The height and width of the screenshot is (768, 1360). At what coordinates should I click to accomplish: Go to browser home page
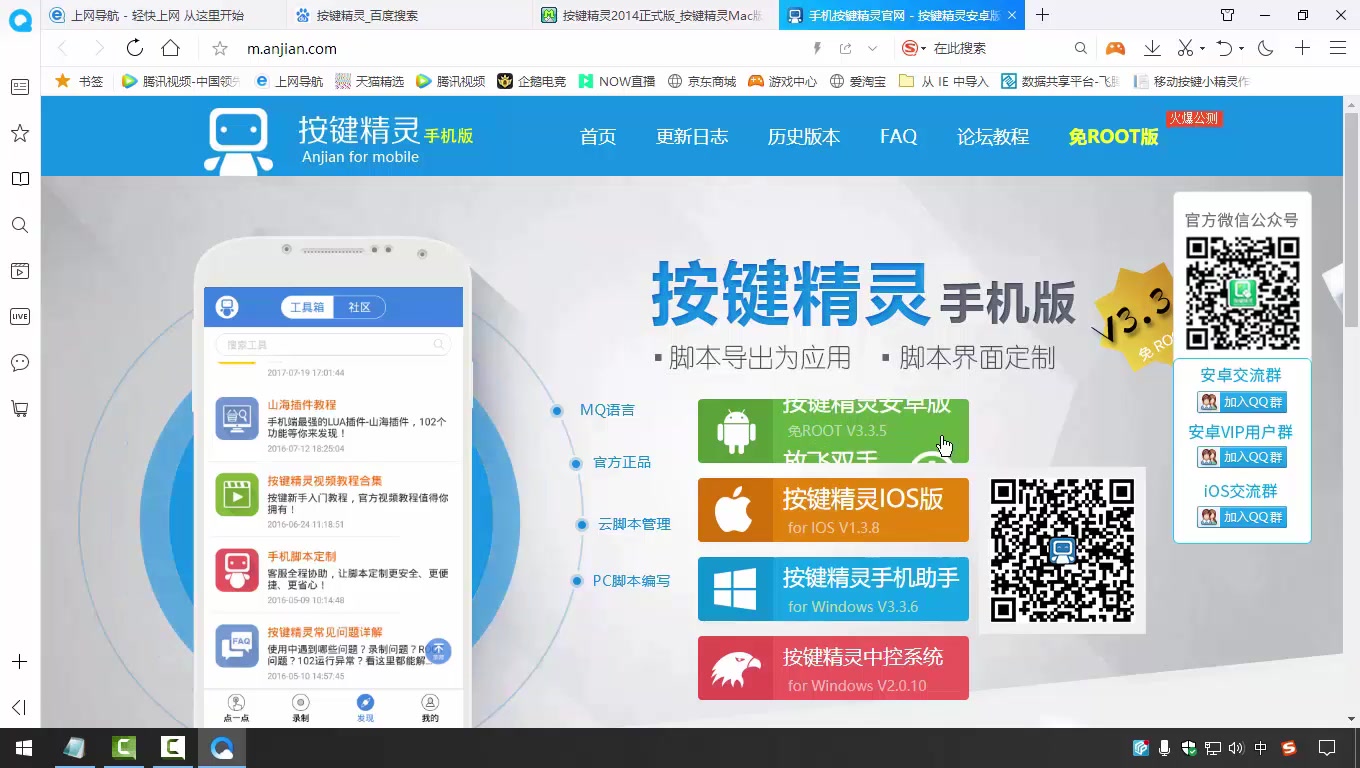171,48
